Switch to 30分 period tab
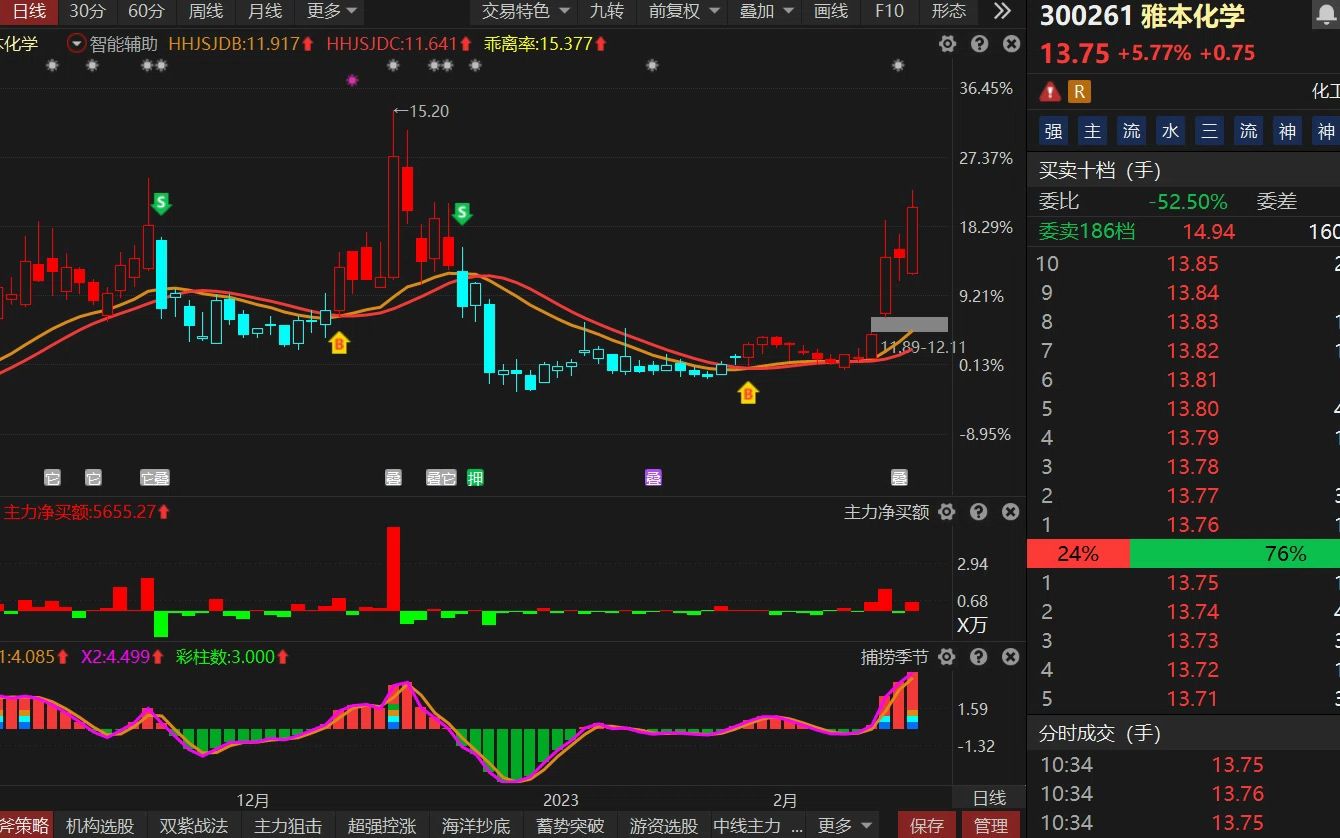The image size is (1340, 838). tap(87, 11)
